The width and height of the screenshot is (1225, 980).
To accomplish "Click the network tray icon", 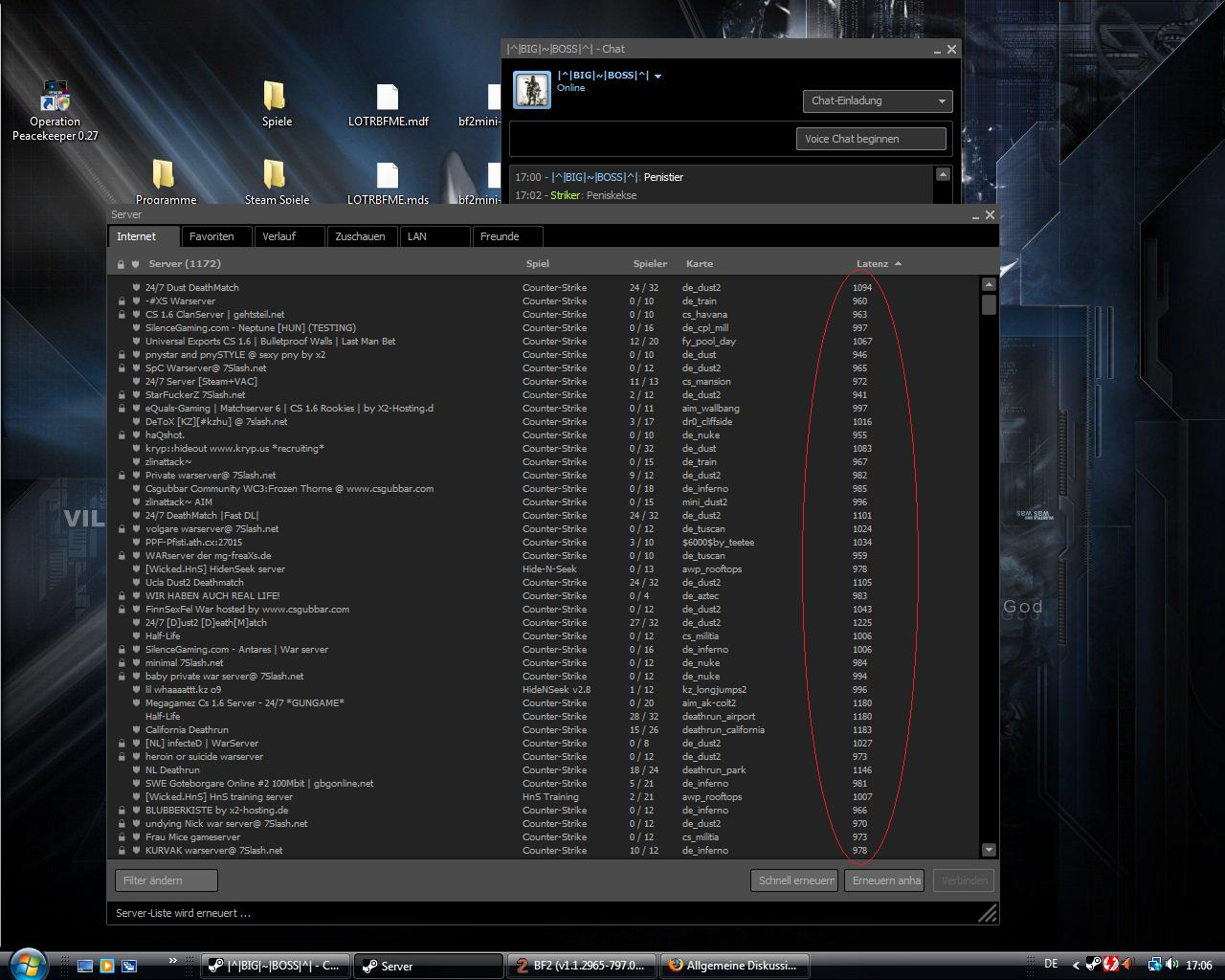I will click(1154, 965).
